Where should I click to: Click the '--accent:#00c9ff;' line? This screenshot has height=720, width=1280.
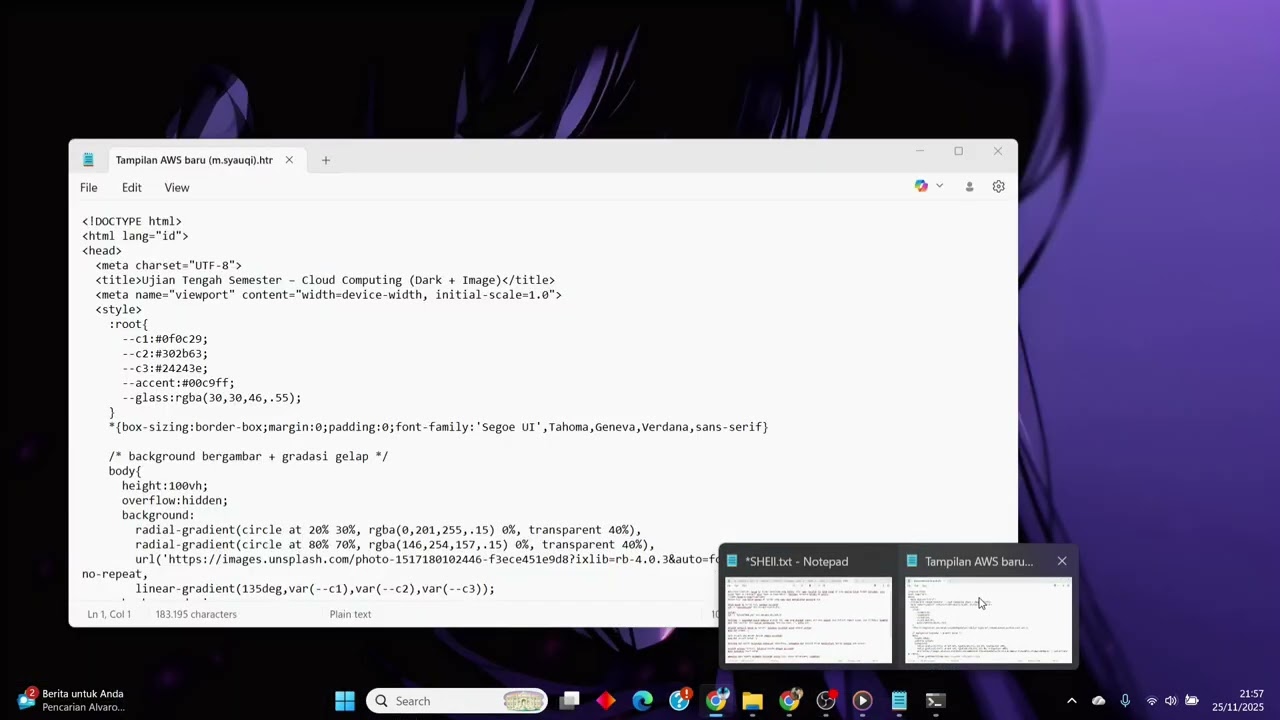tap(178, 383)
